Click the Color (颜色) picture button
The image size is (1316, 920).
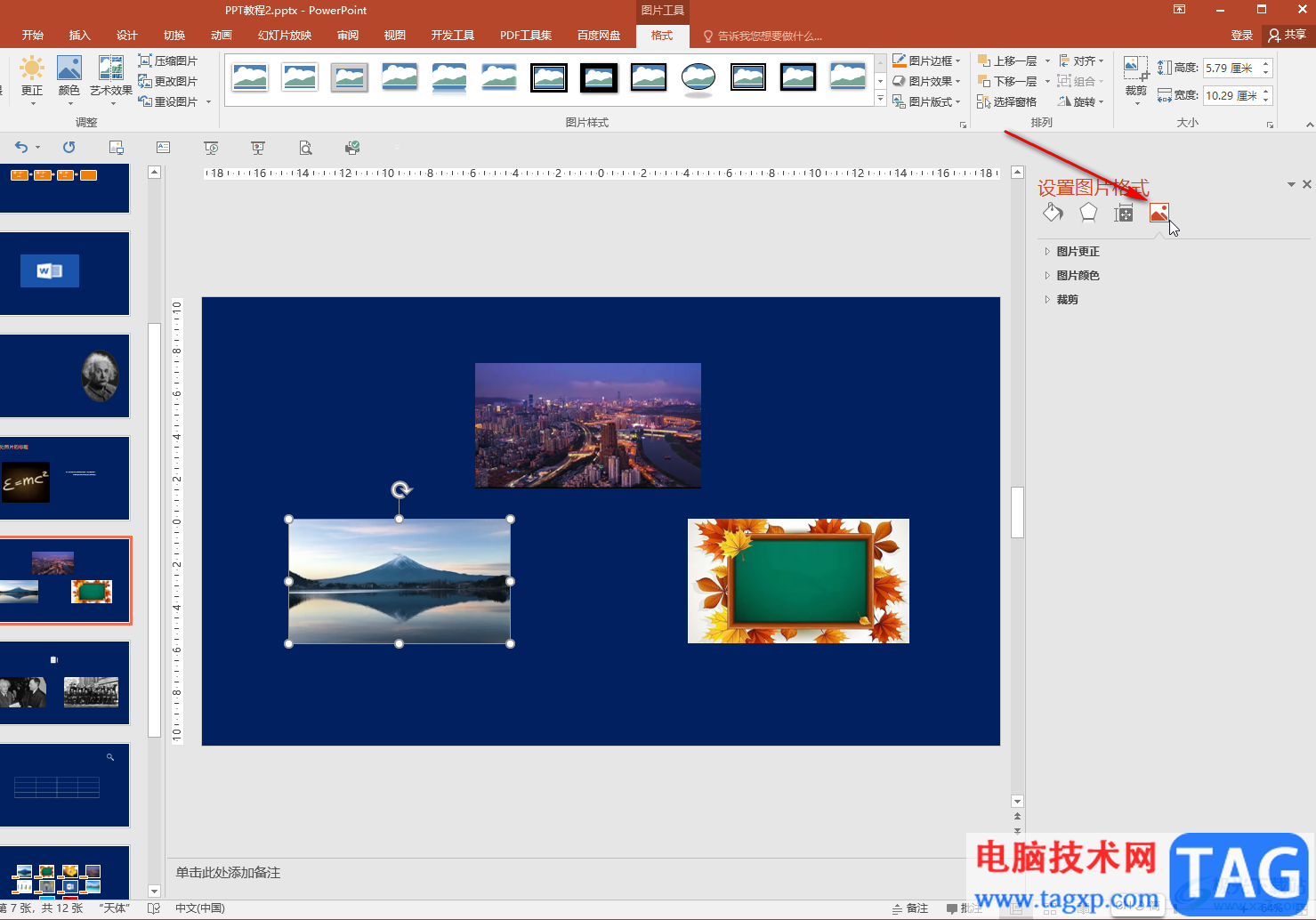(x=69, y=77)
